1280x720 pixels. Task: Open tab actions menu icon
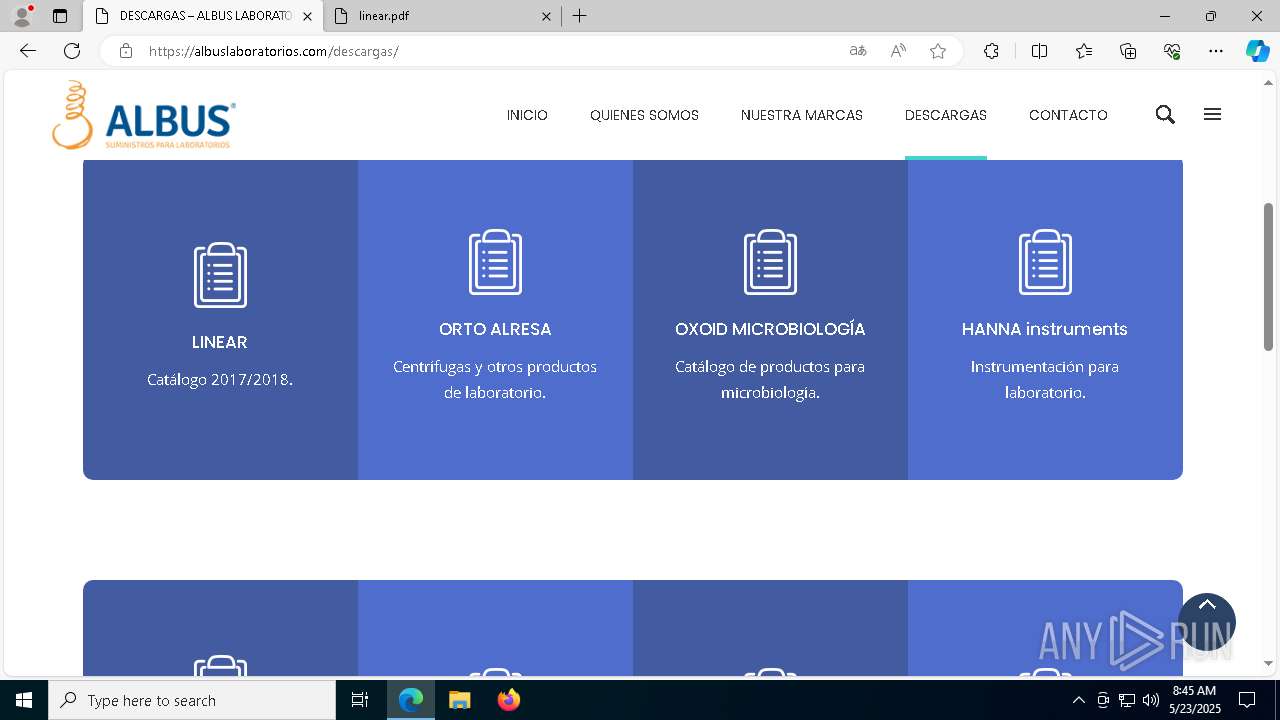tap(60, 16)
